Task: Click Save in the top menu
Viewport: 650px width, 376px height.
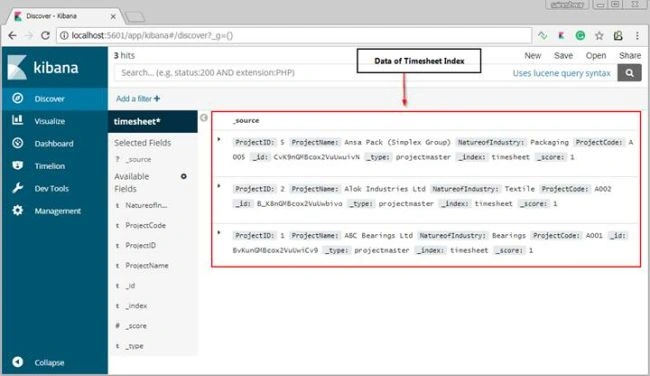Action: [x=563, y=56]
